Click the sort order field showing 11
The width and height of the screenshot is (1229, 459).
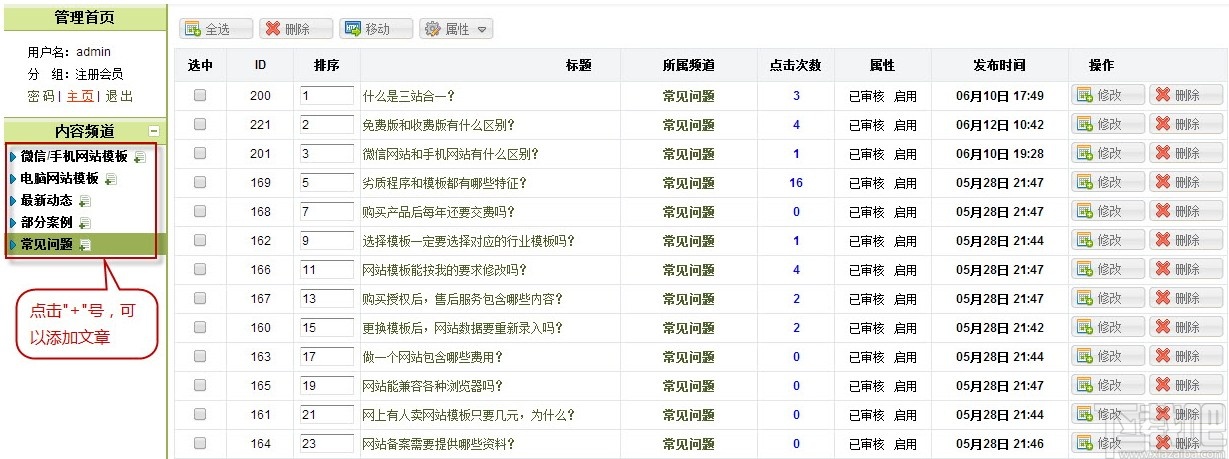click(326, 270)
